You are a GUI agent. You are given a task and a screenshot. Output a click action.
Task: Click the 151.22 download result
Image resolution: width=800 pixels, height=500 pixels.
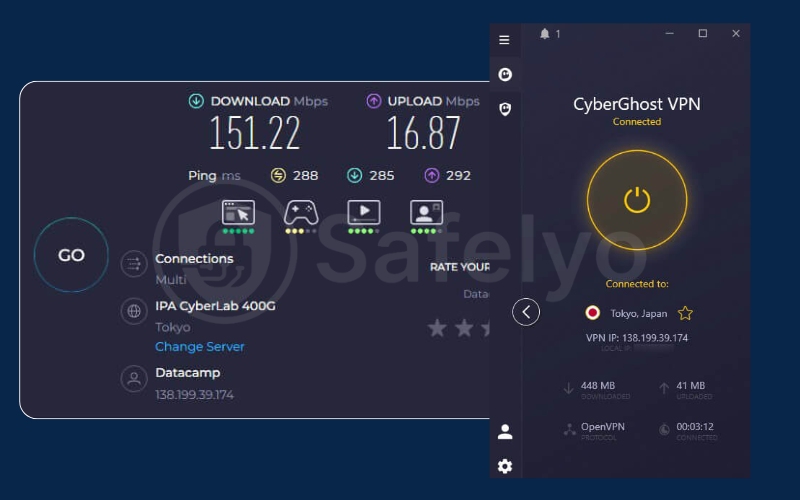pyautogui.click(x=255, y=133)
